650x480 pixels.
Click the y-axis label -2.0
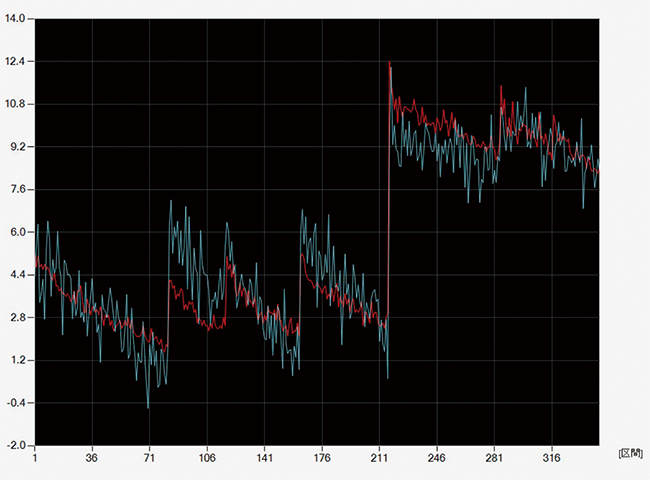(16, 446)
